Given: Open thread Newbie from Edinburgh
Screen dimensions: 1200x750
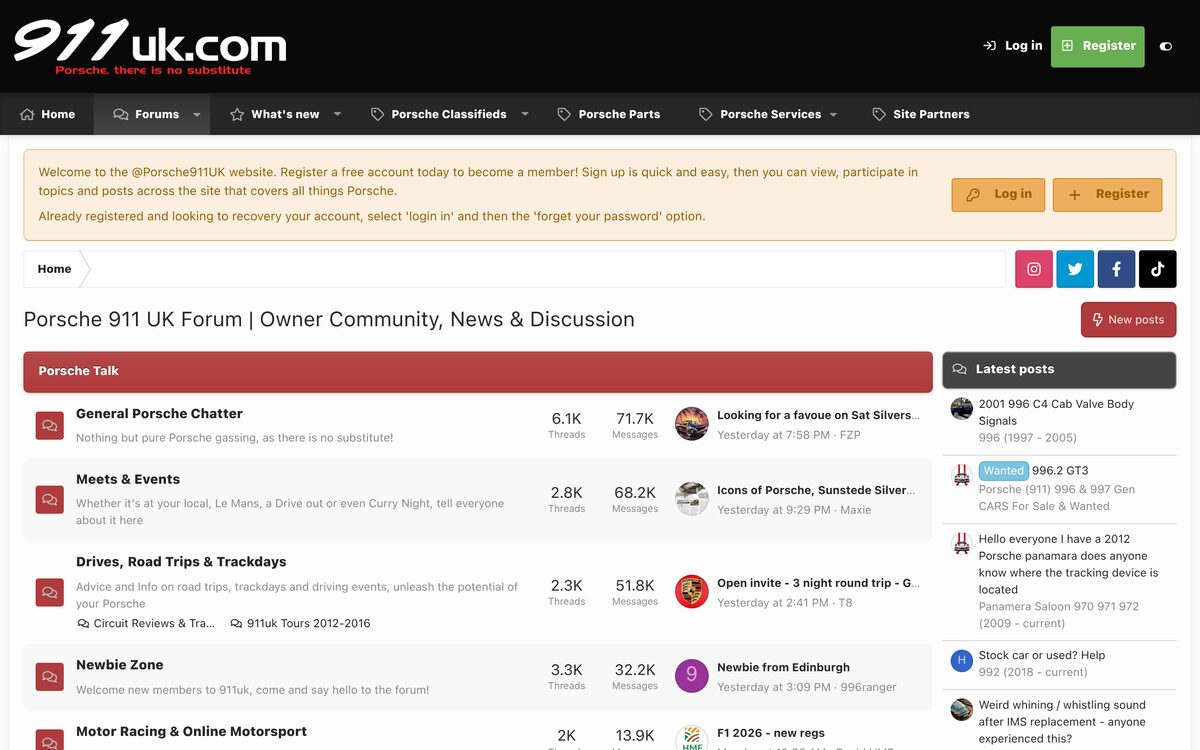Looking at the screenshot, I should click(783, 667).
